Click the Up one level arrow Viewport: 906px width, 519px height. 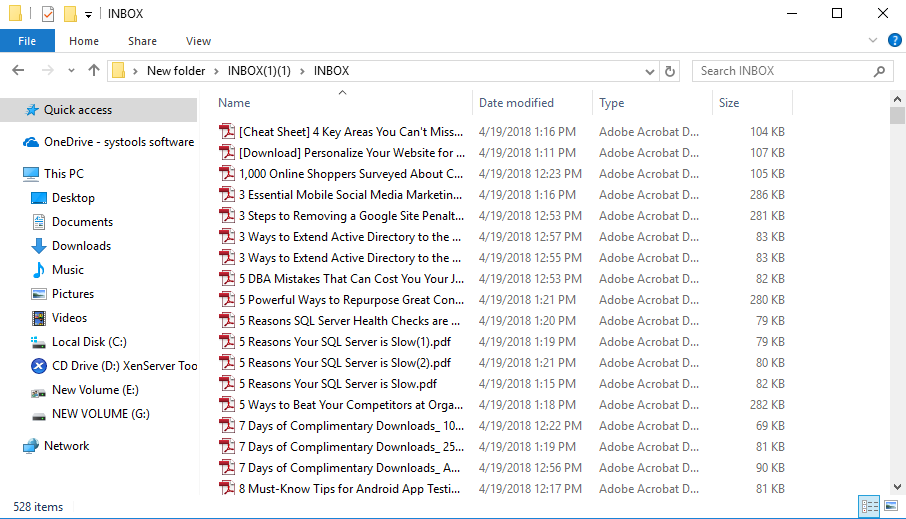(94, 71)
